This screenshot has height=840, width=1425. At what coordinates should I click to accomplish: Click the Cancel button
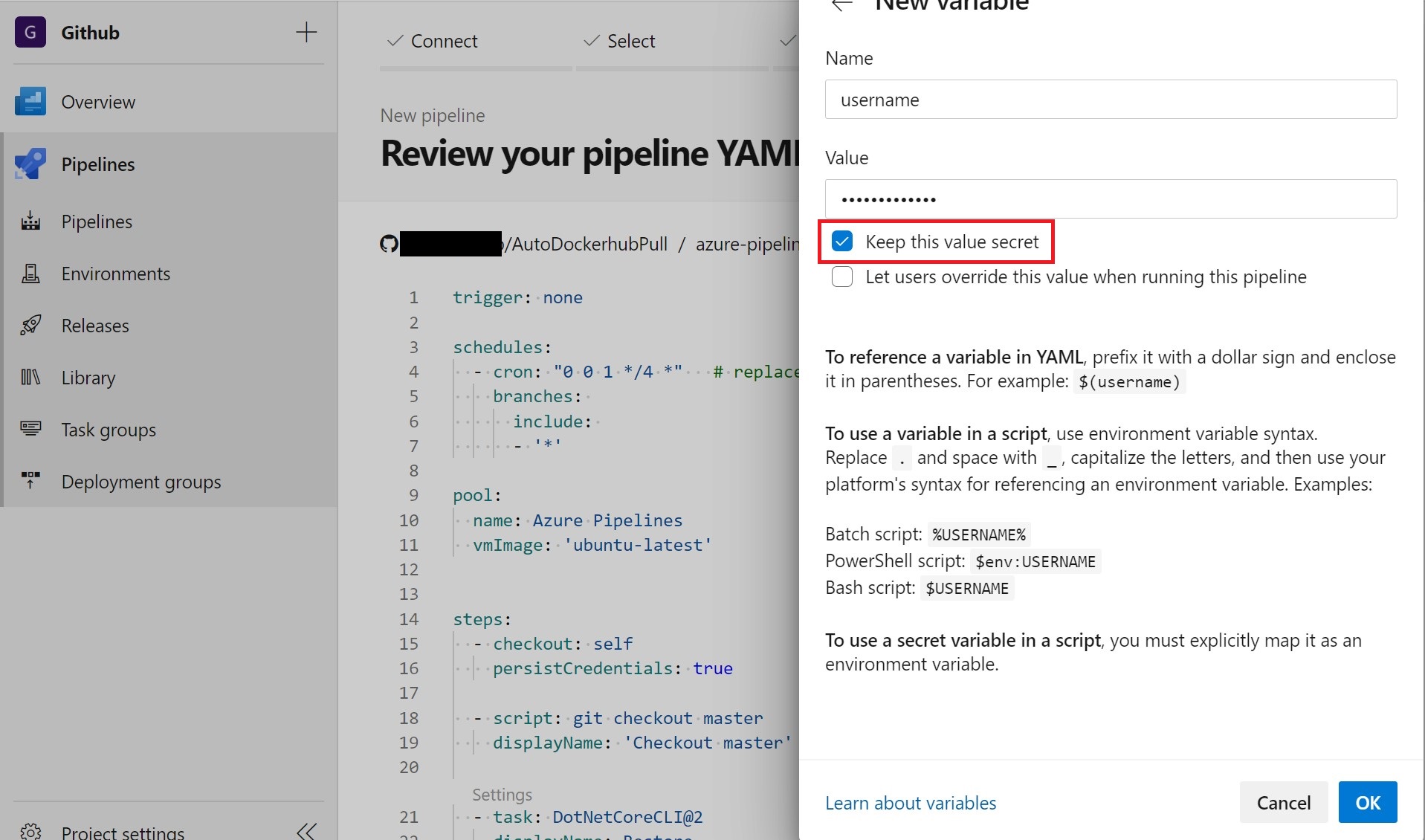coord(1283,802)
